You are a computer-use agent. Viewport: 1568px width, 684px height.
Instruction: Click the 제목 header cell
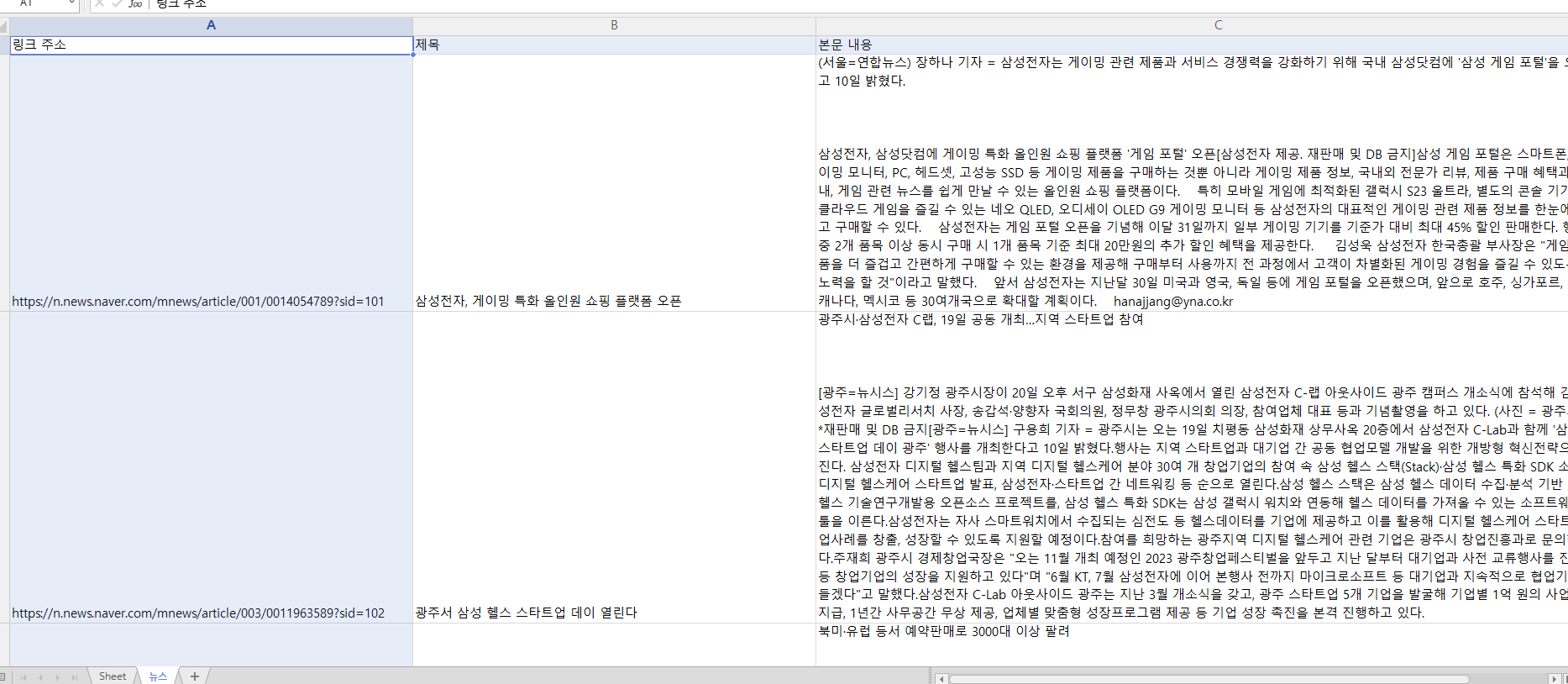[x=614, y=45]
